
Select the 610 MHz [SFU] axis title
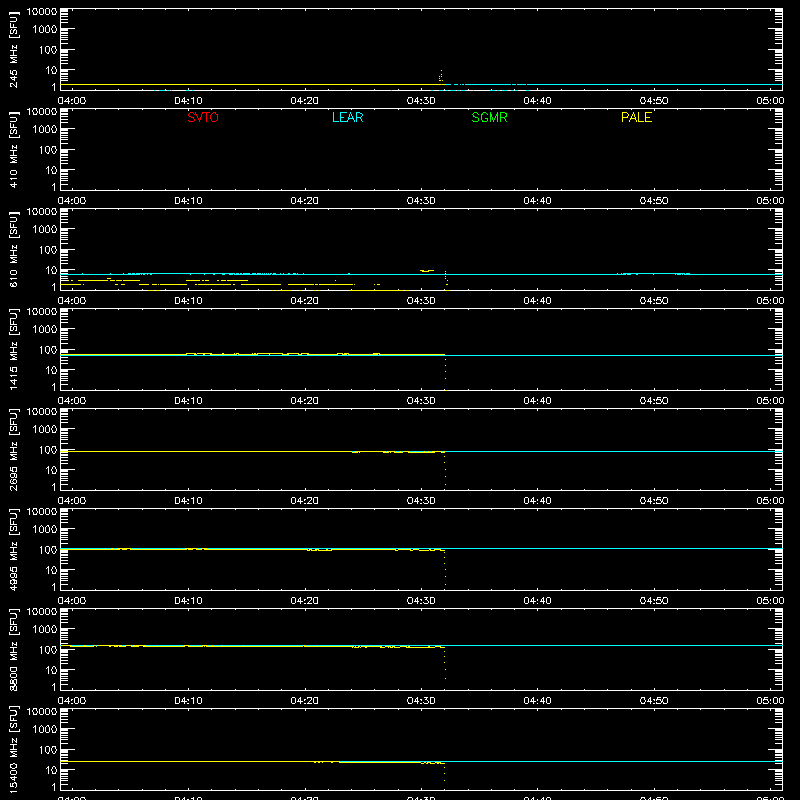tap(13, 249)
